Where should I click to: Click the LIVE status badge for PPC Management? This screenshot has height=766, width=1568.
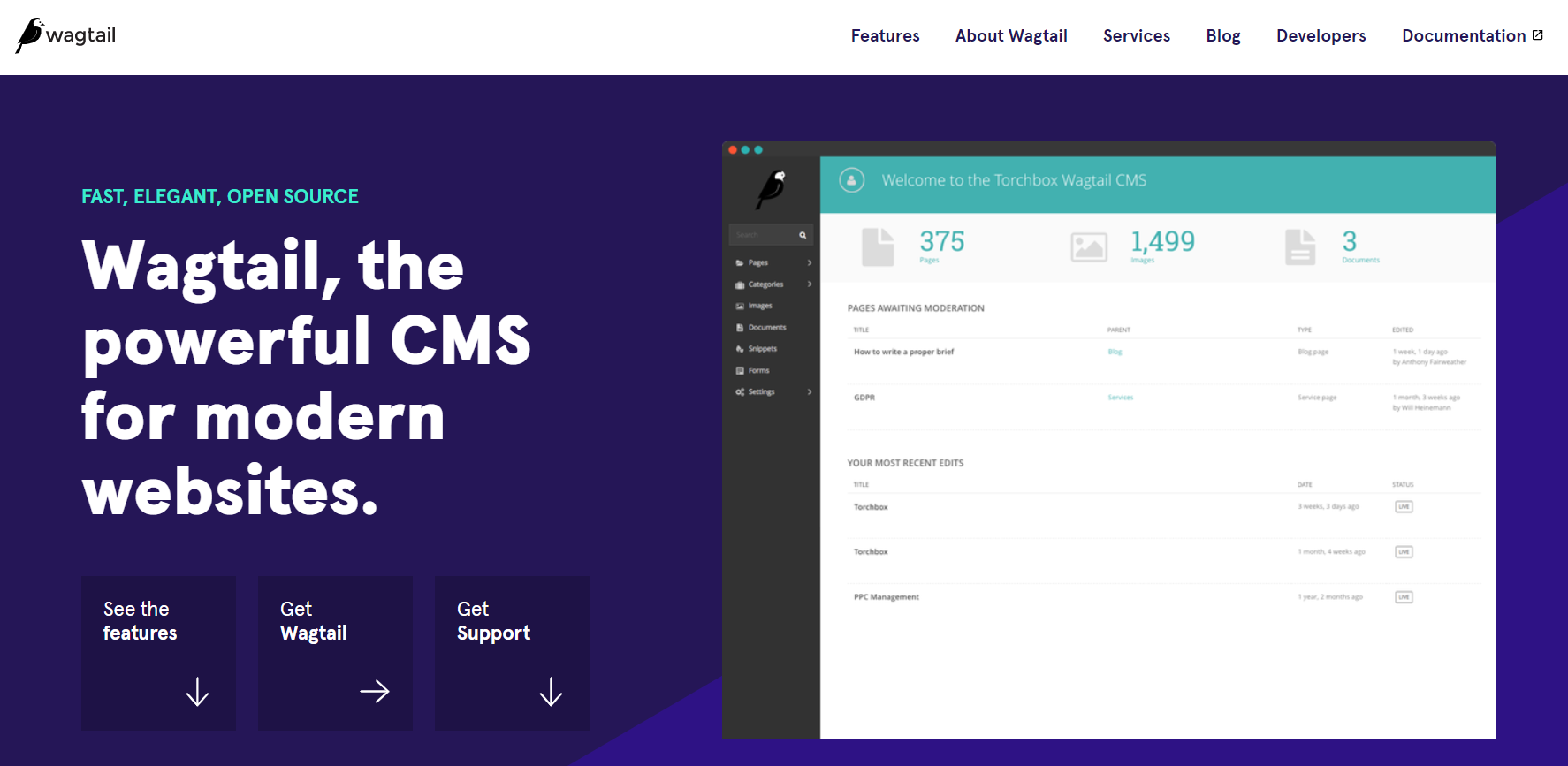(1404, 597)
